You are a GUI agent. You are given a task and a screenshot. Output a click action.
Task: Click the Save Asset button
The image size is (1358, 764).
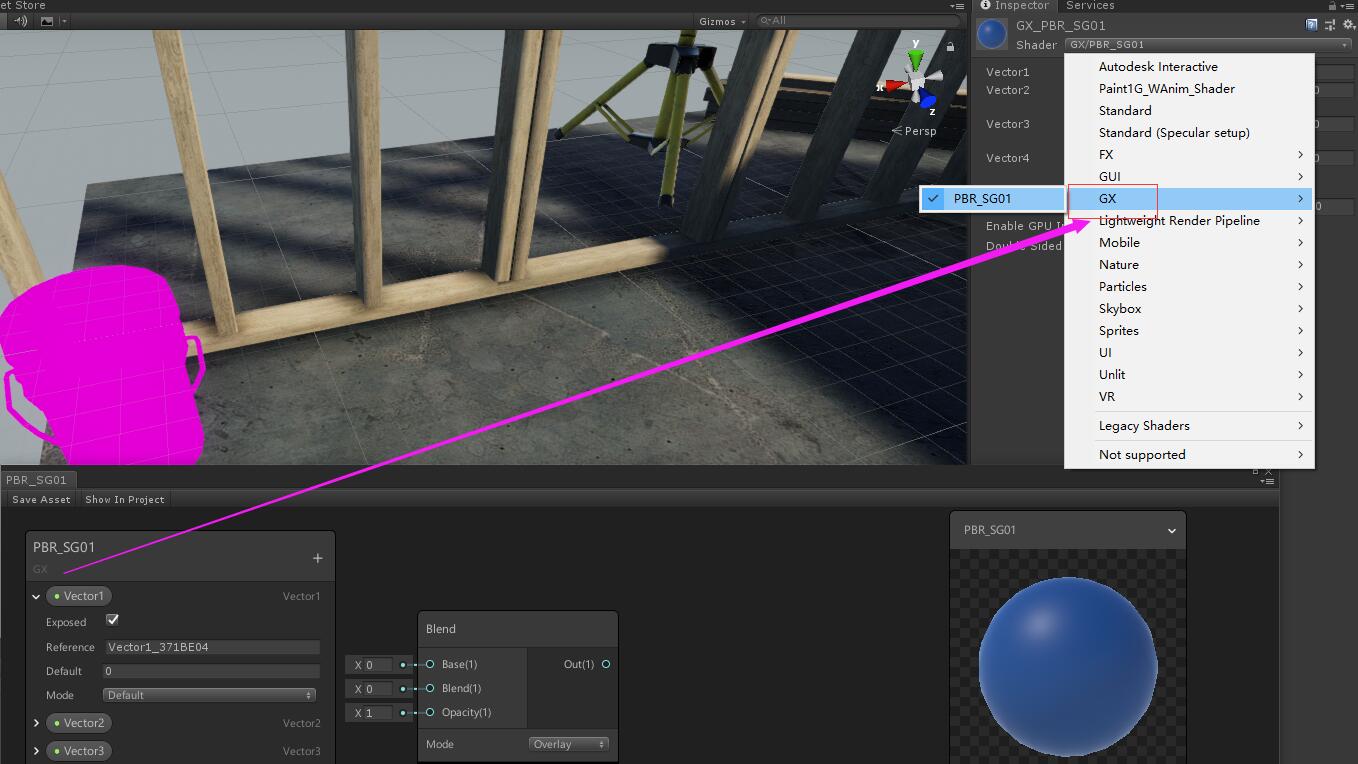(41, 499)
